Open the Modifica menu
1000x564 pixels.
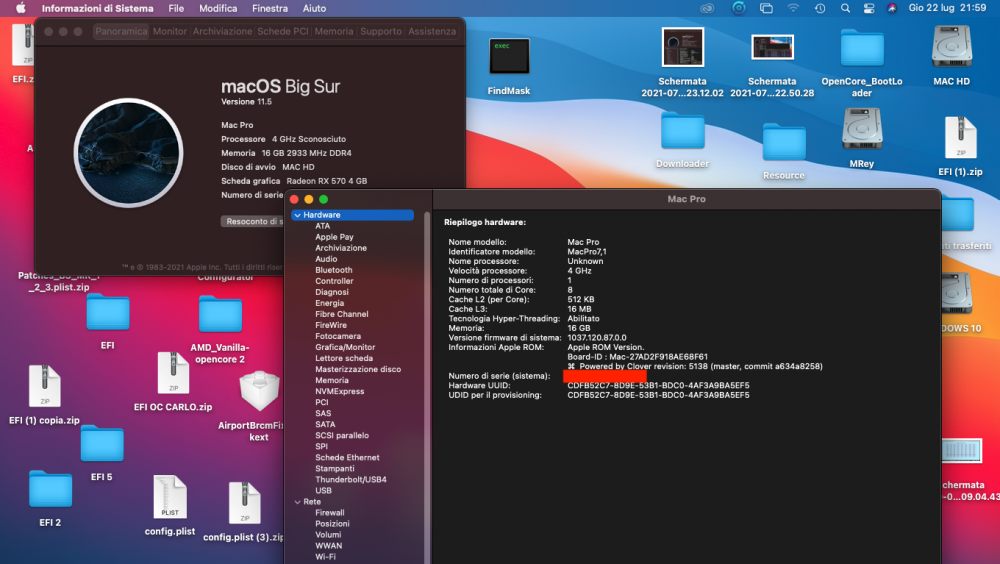218,8
